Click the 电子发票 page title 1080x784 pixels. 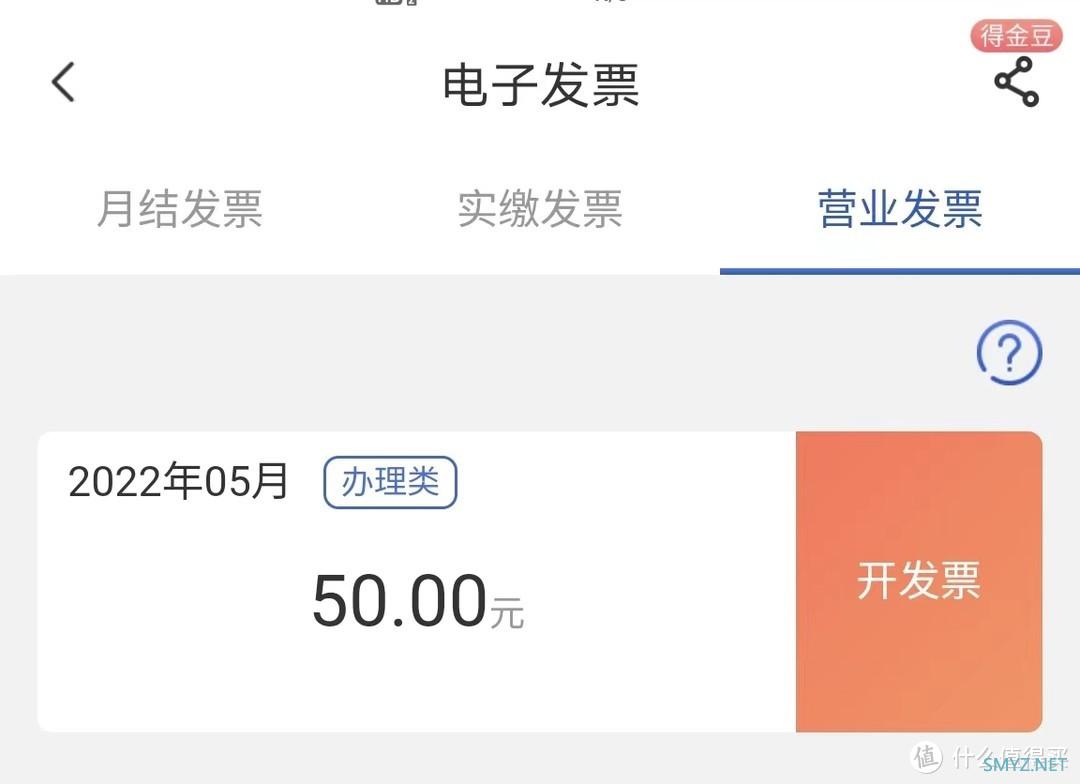tap(541, 85)
